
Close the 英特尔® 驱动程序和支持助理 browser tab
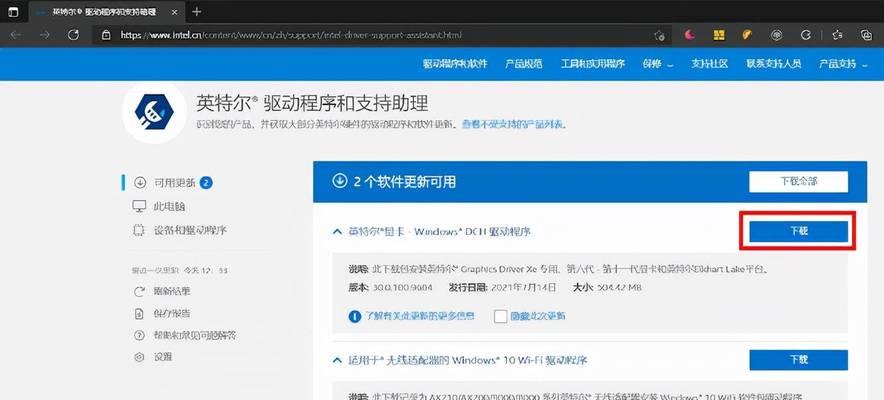coord(175,12)
